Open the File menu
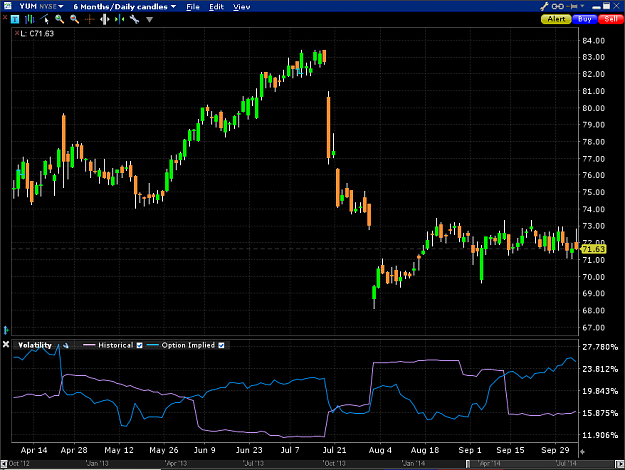This screenshot has height=470, width=625. coord(193,7)
